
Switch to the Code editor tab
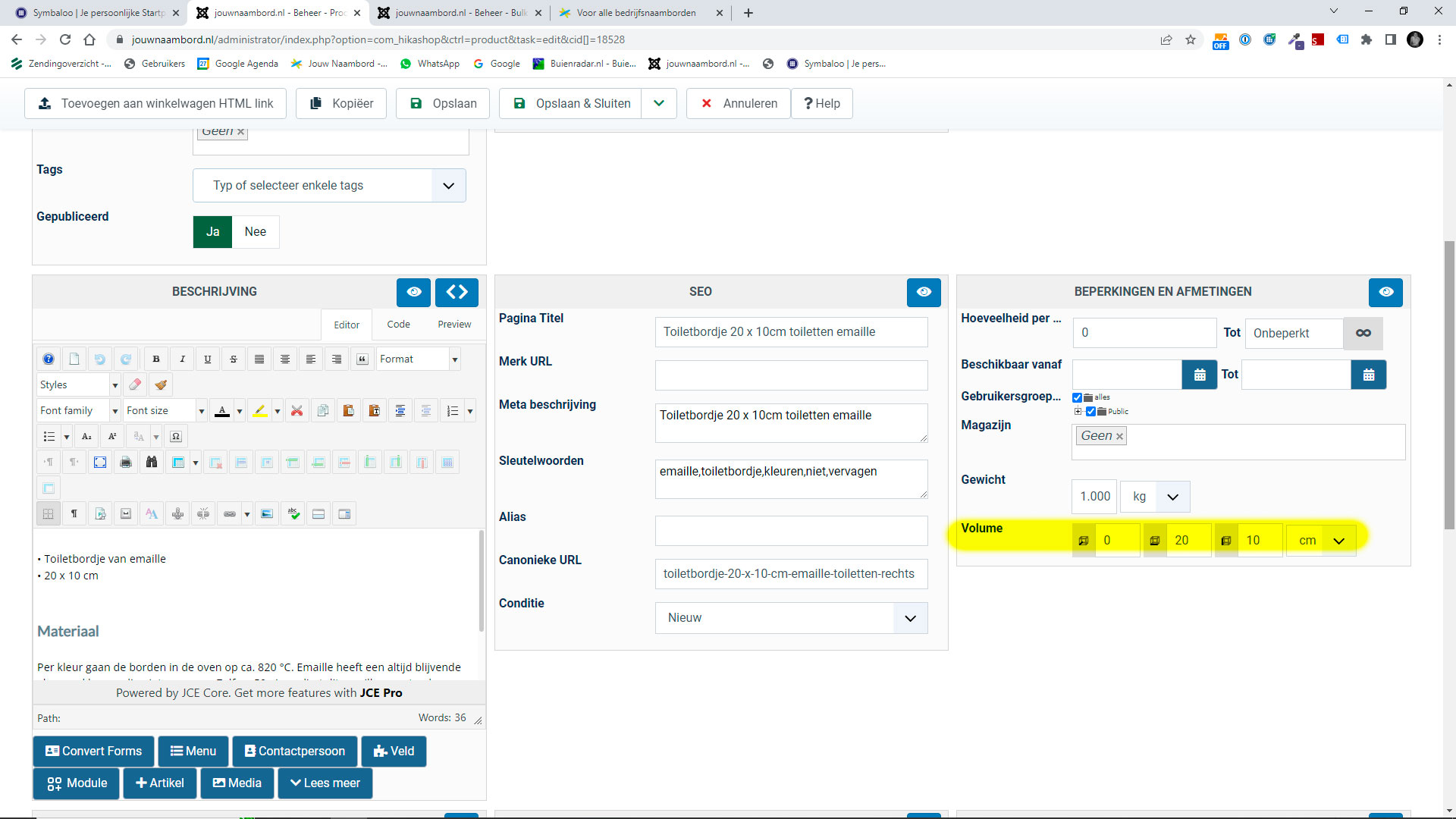(398, 325)
